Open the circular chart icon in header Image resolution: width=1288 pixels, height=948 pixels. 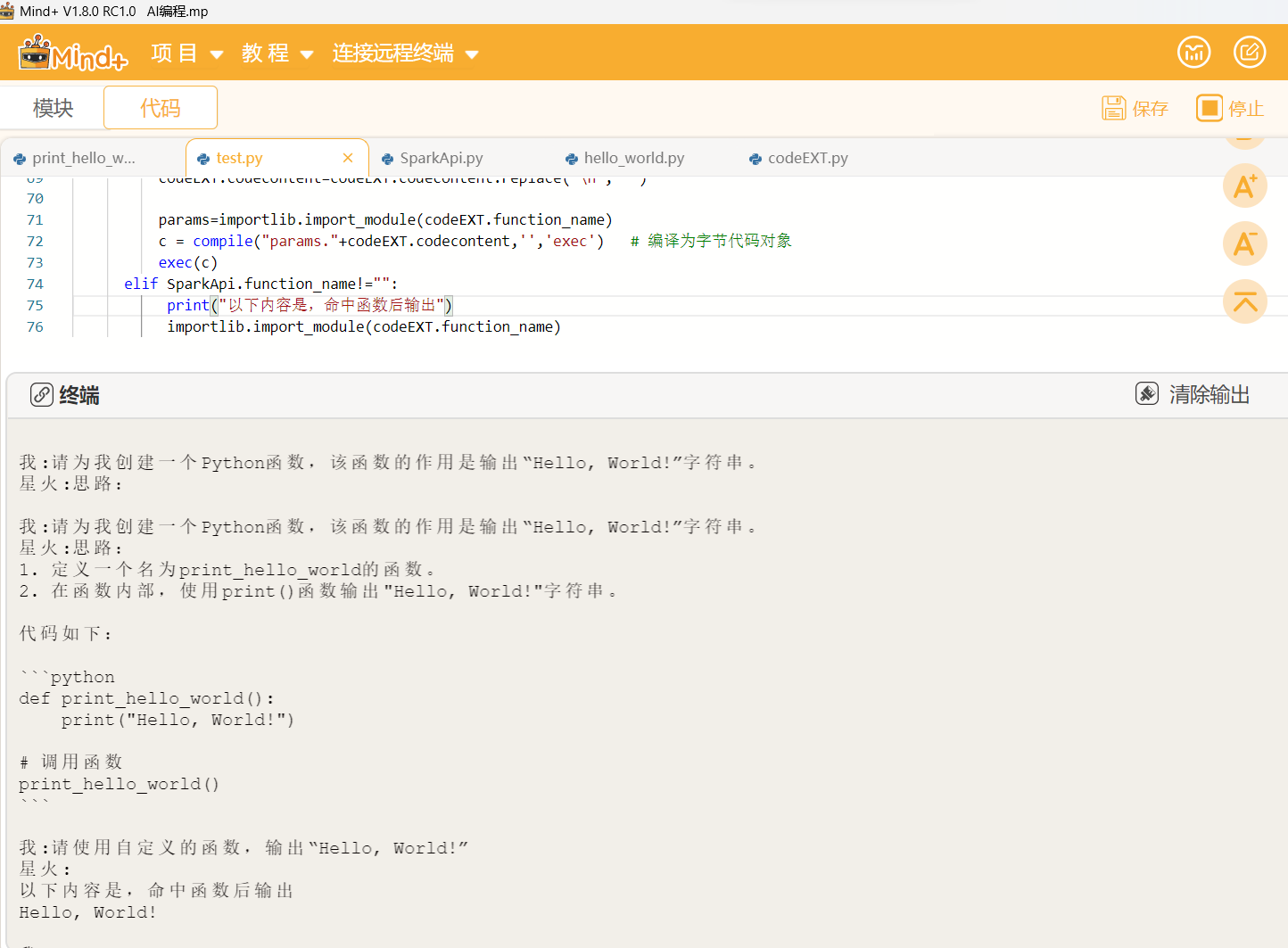click(x=1193, y=52)
